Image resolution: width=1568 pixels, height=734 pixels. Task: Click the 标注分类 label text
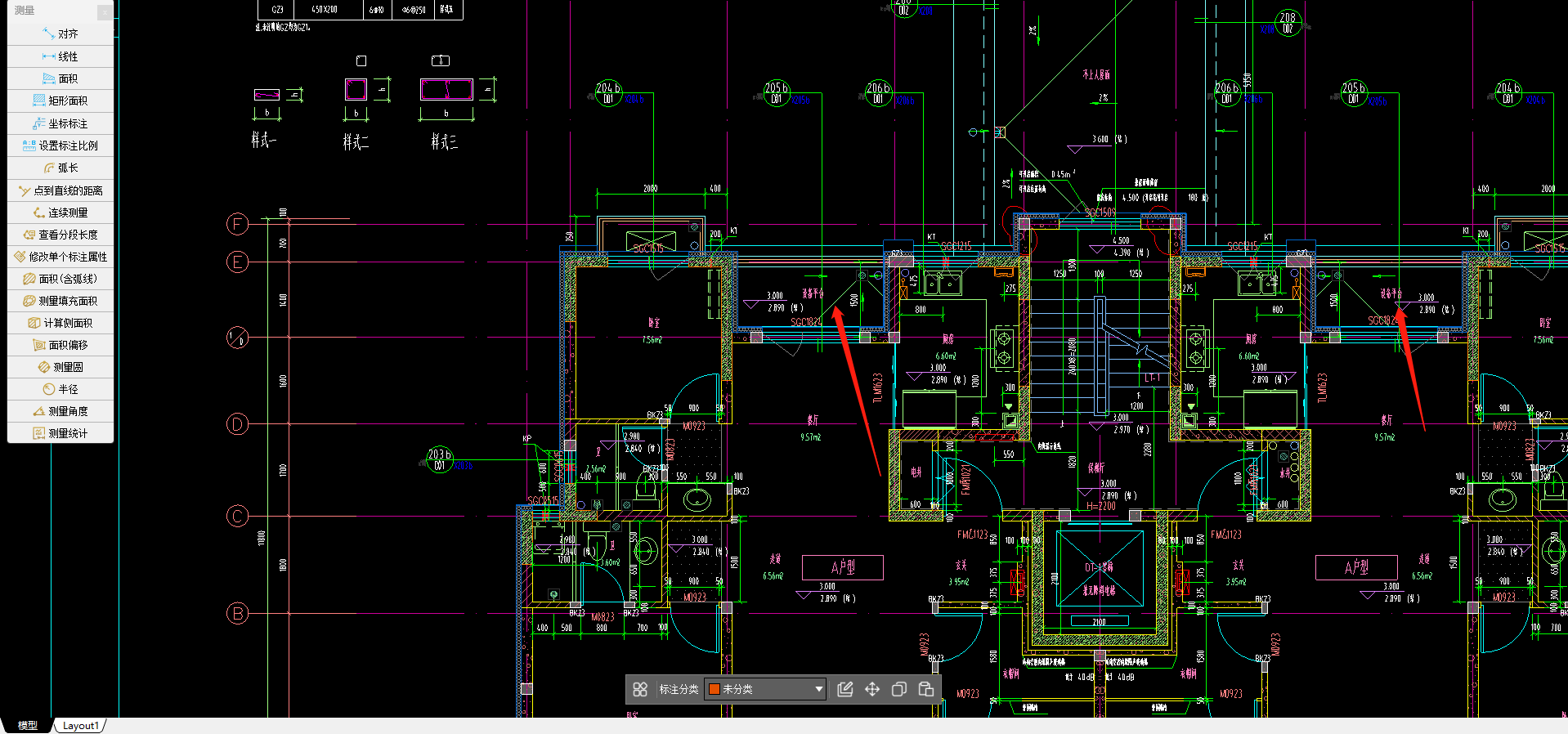(x=679, y=689)
